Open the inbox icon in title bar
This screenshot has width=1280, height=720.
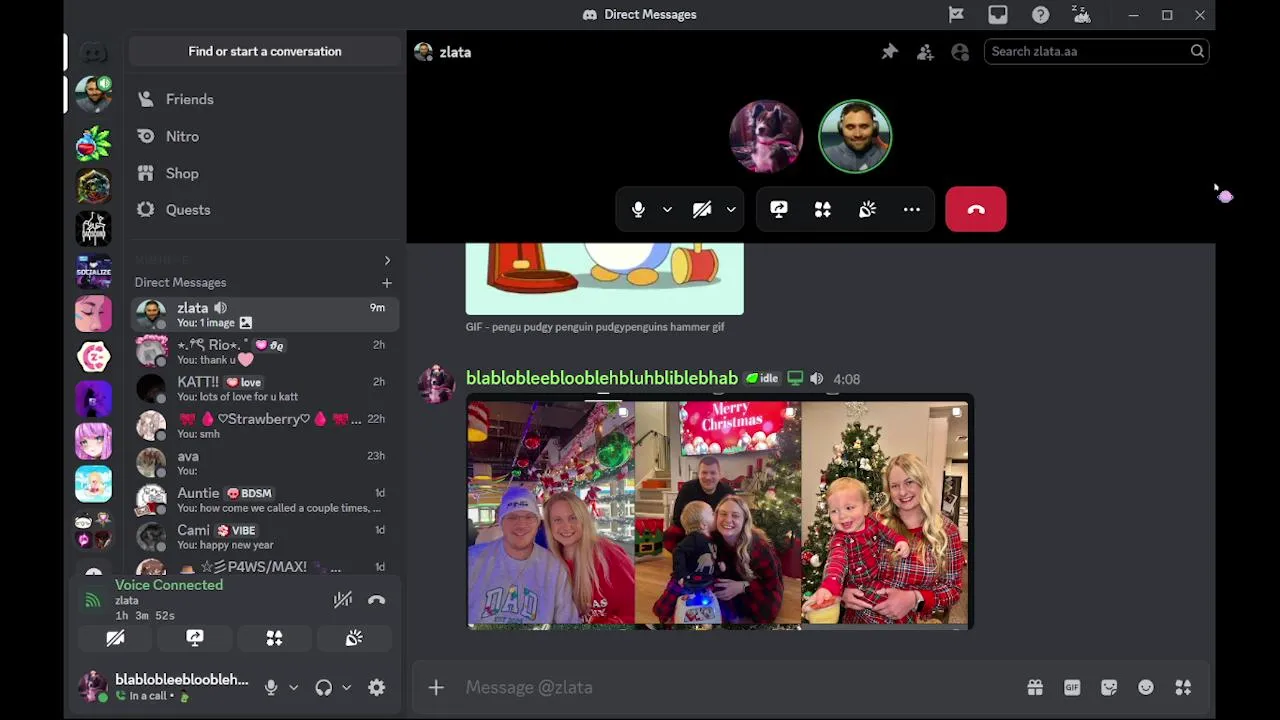(x=998, y=15)
